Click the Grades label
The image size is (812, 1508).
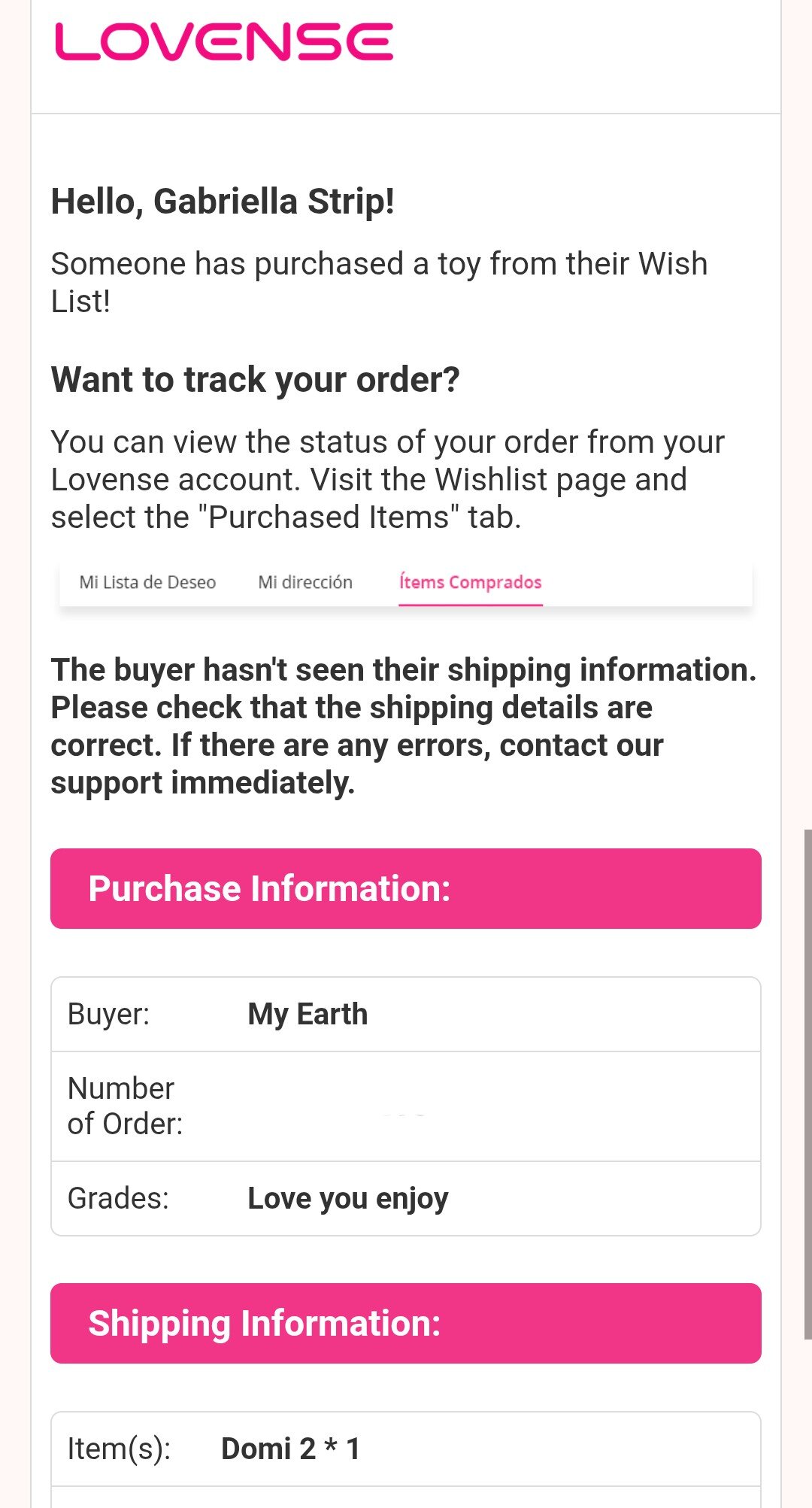(x=118, y=1198)
